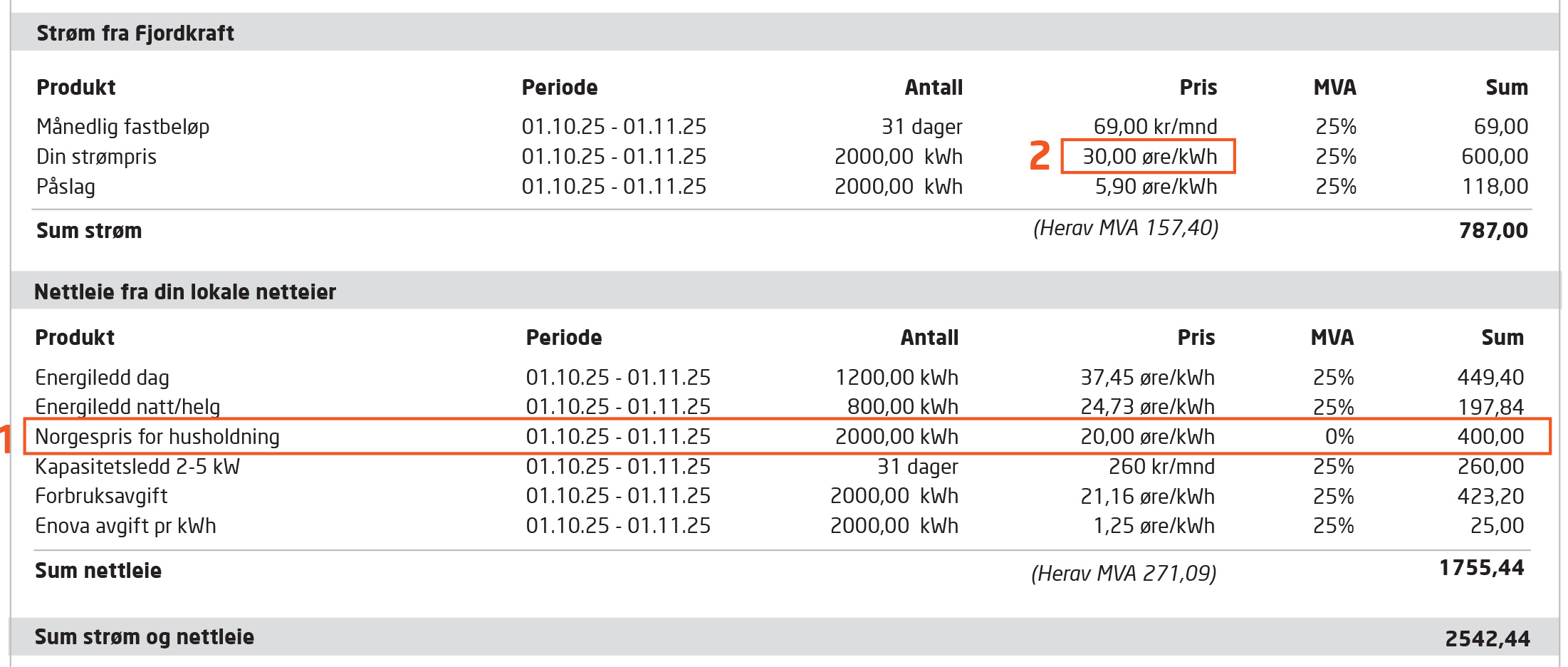Click "Nettleie fra din lokale netteier" heading

click(184, 291)
